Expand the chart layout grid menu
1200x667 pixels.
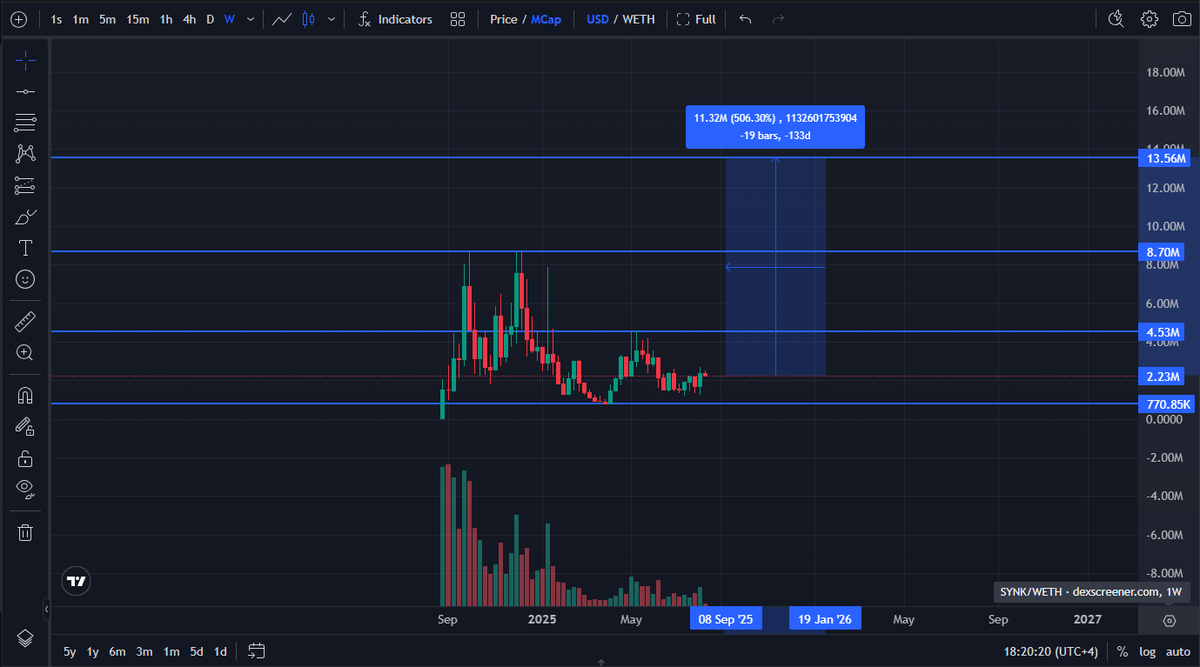(x=457, y=18)
